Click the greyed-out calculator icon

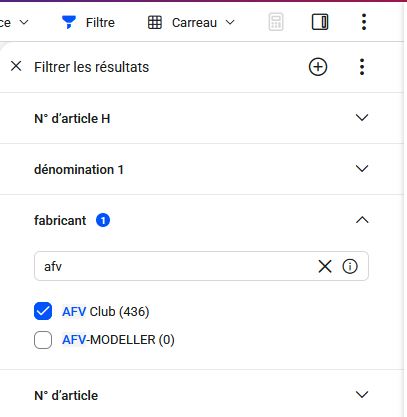(276, 22)
